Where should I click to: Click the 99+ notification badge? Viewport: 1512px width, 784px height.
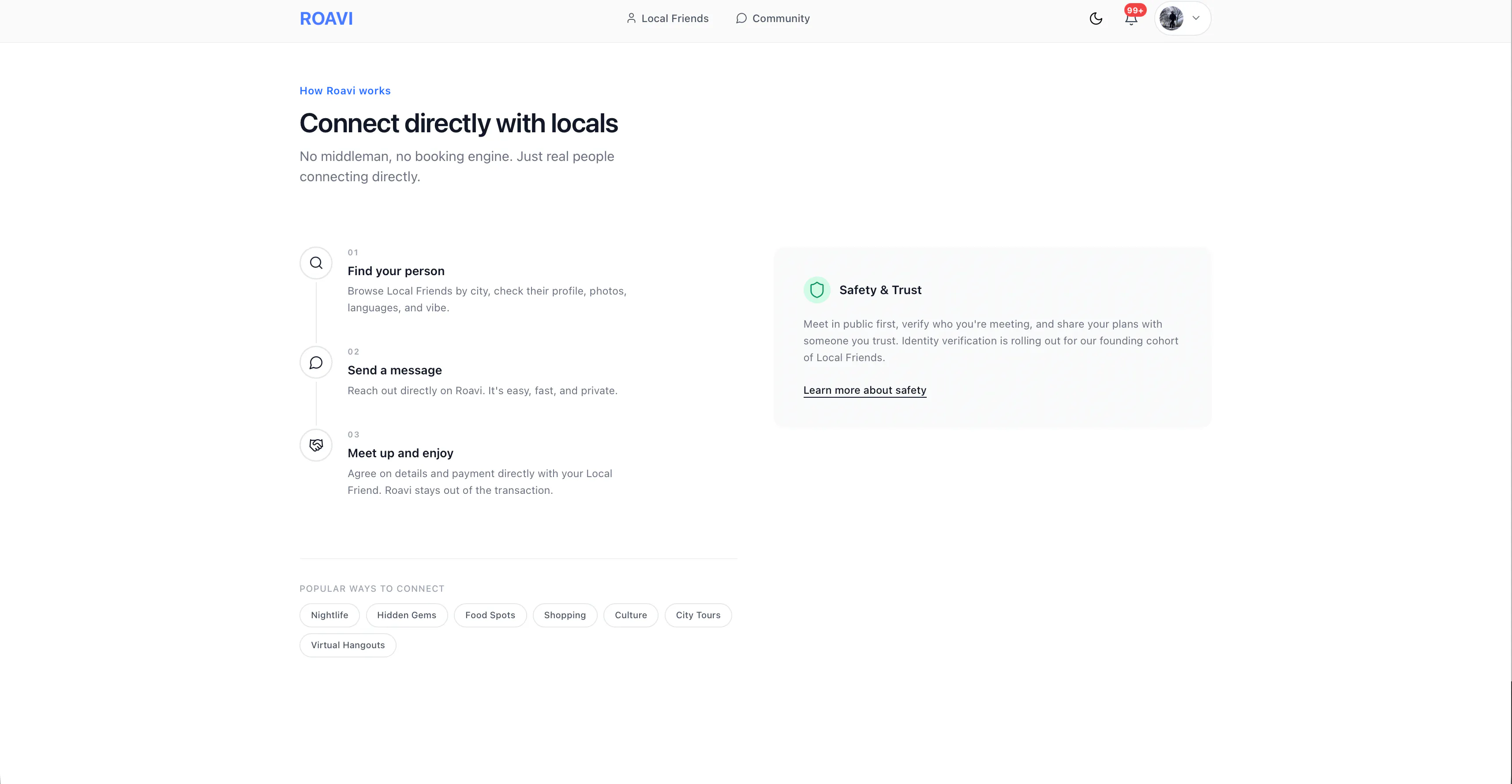click(x=1135, y=10)
